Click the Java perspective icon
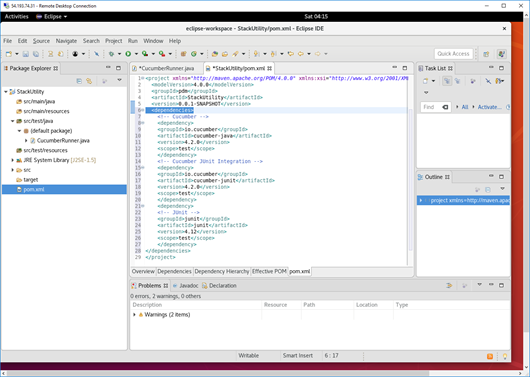This screenshot has height=377, width=530. [x=501, y=54]
